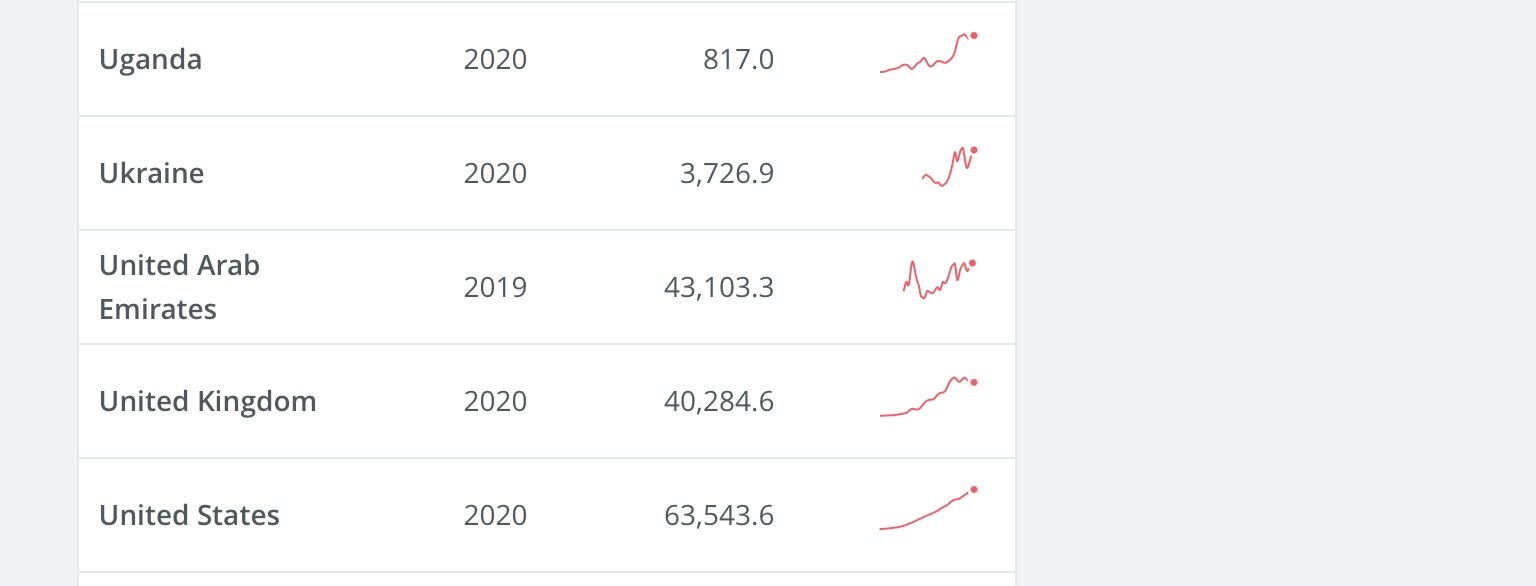Open the United Arab Emirates link
The height and width of the screenshot is (586, 1536).
point(179,287)
